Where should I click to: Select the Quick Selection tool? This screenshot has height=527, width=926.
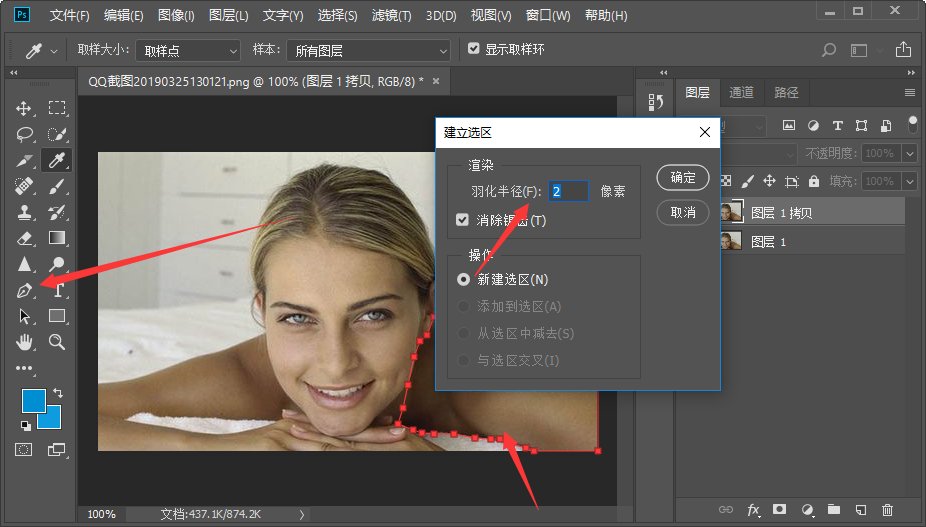tap(57, 134)
